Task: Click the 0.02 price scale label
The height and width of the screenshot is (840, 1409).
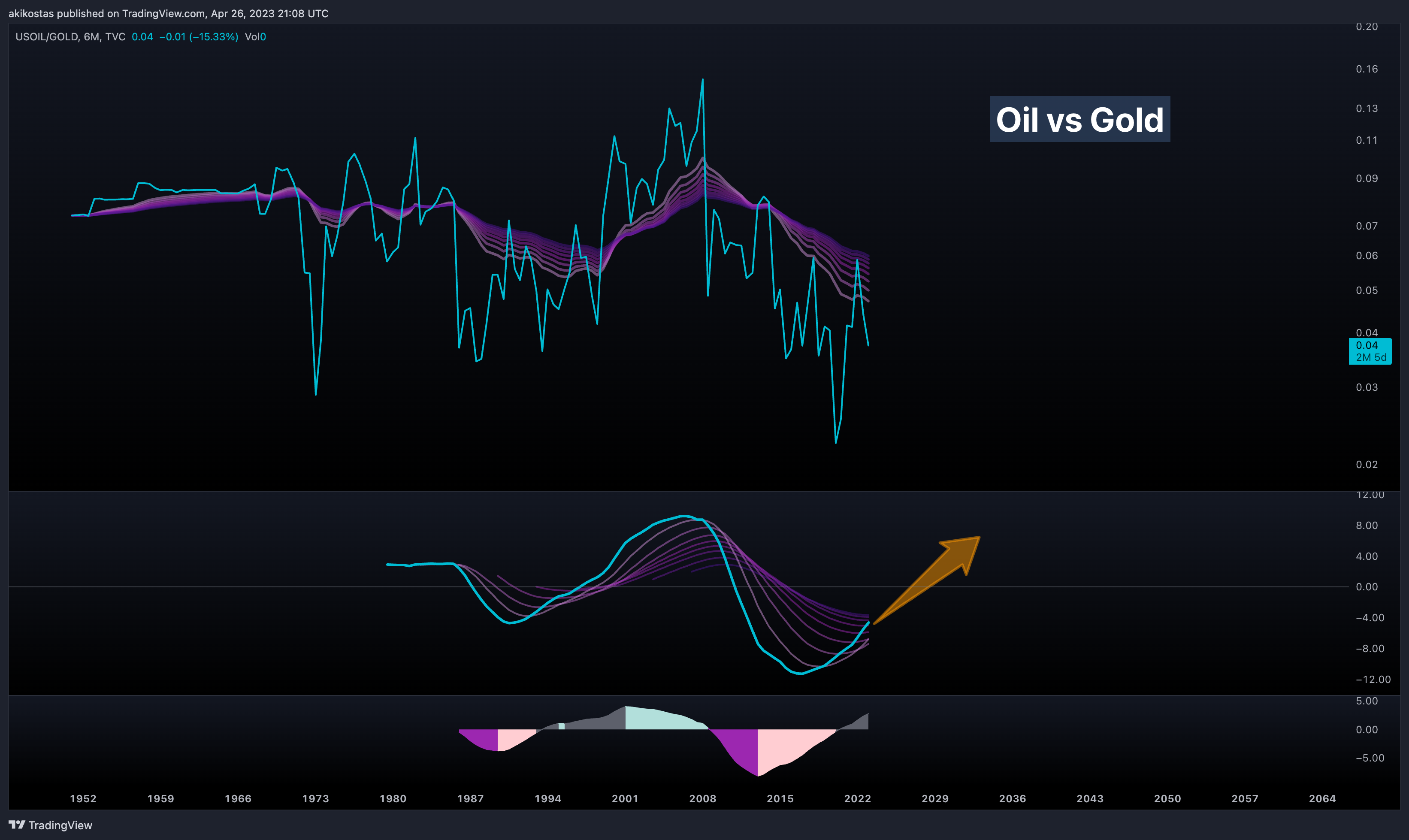Action: point(1367,465)
